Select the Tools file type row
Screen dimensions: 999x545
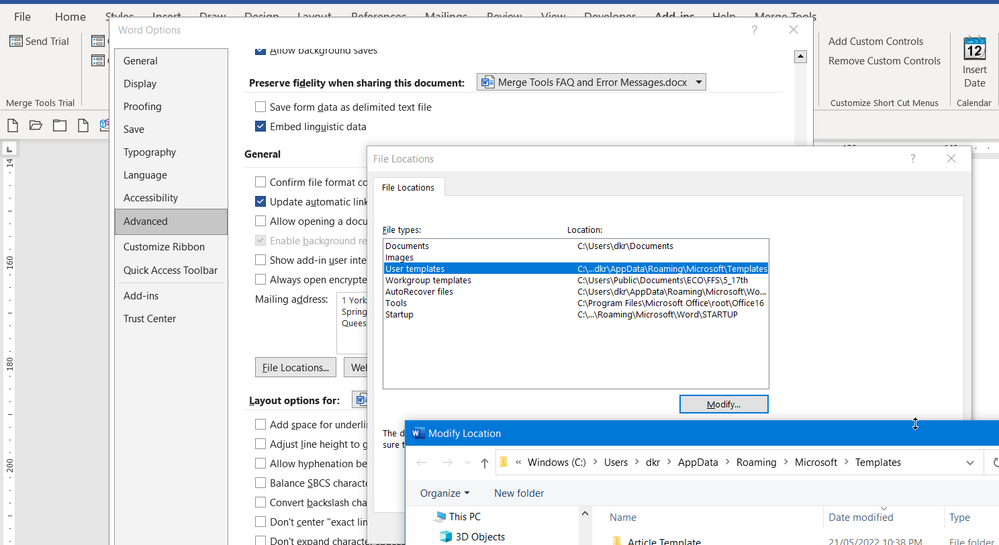pyautogui.click(x=576, y=303)
